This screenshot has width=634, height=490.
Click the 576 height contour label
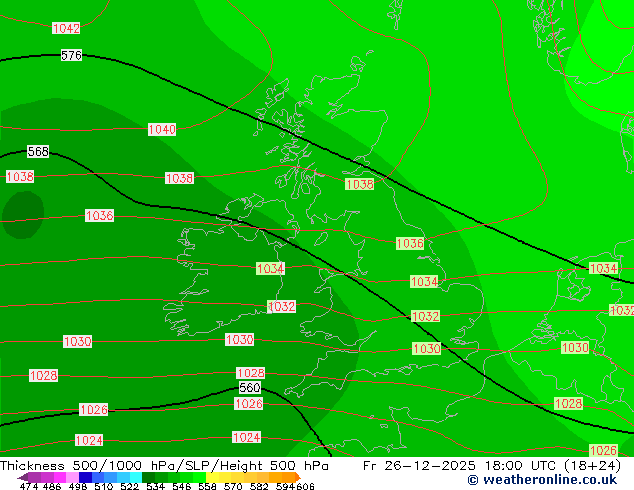(71, 55)
